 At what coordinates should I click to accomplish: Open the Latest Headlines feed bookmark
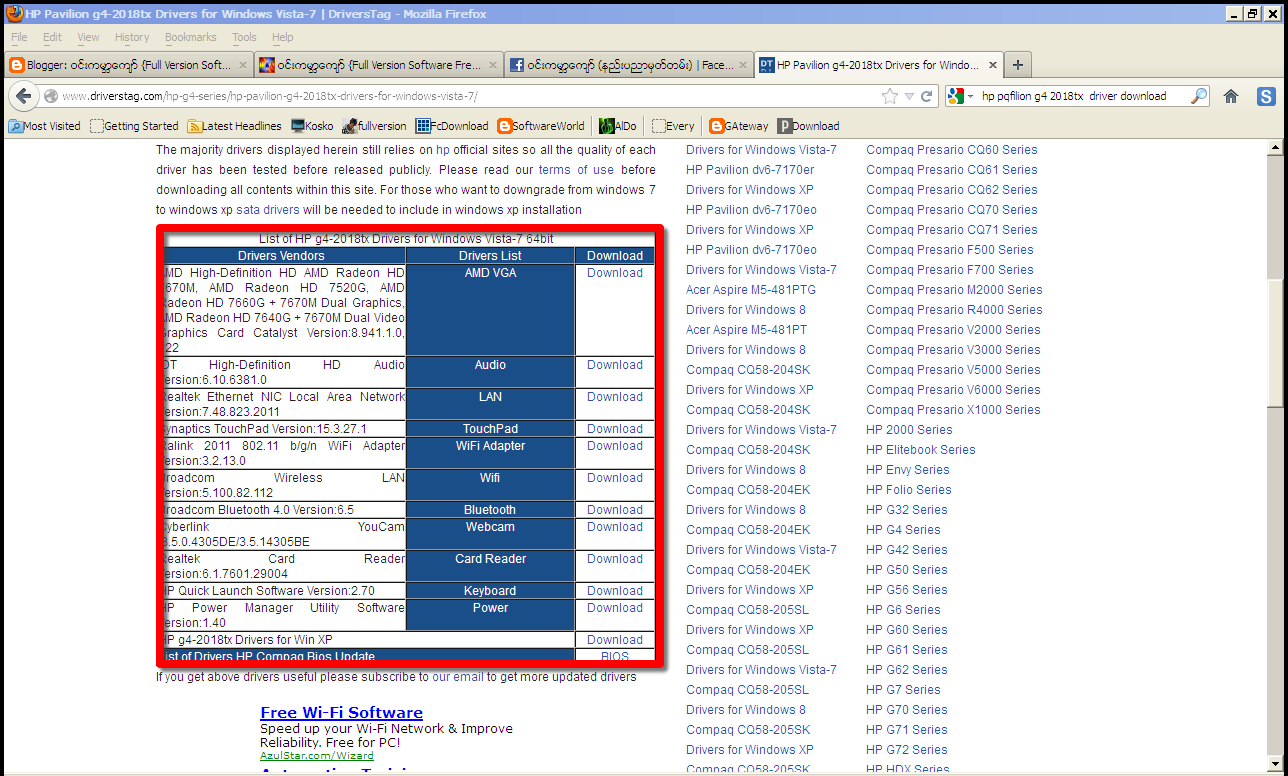tap(234, 126)
